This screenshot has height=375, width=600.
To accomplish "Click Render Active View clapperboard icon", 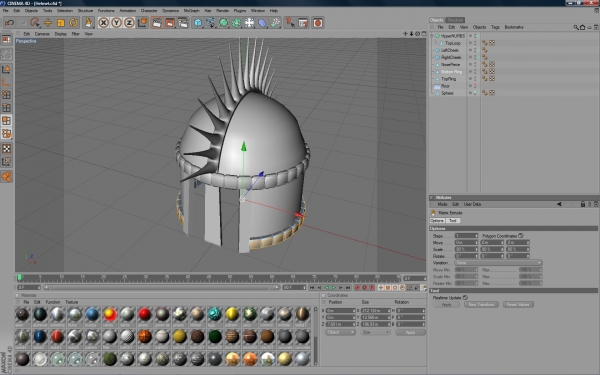I will [157, 23].
